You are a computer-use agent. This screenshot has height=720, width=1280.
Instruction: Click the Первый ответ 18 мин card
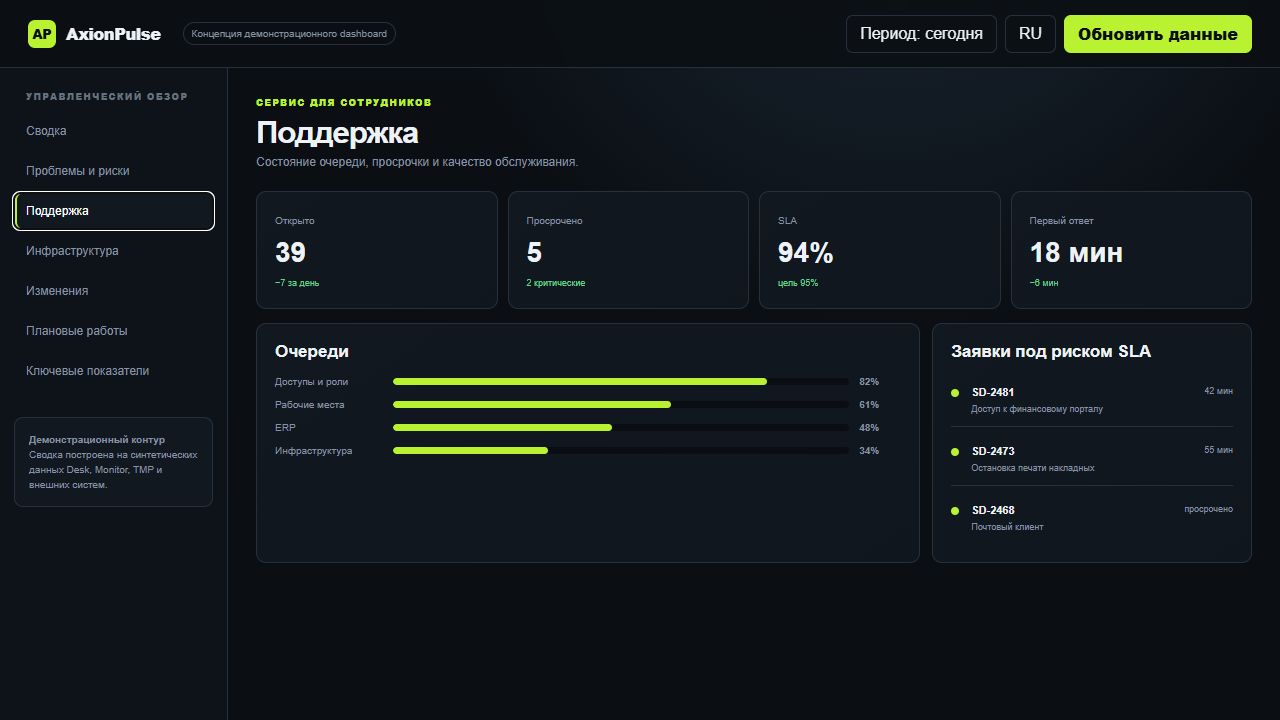pyautogui.click(x=1131, y=250)
